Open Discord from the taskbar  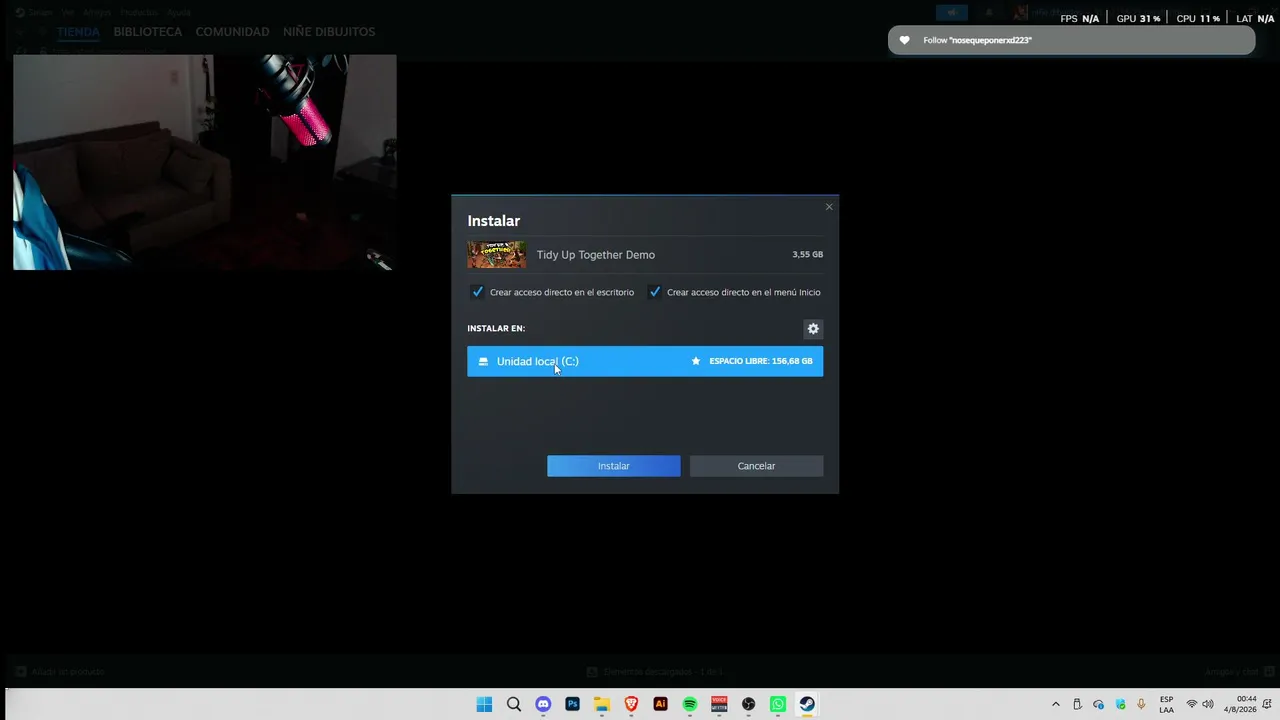click(x=543, y=704)
